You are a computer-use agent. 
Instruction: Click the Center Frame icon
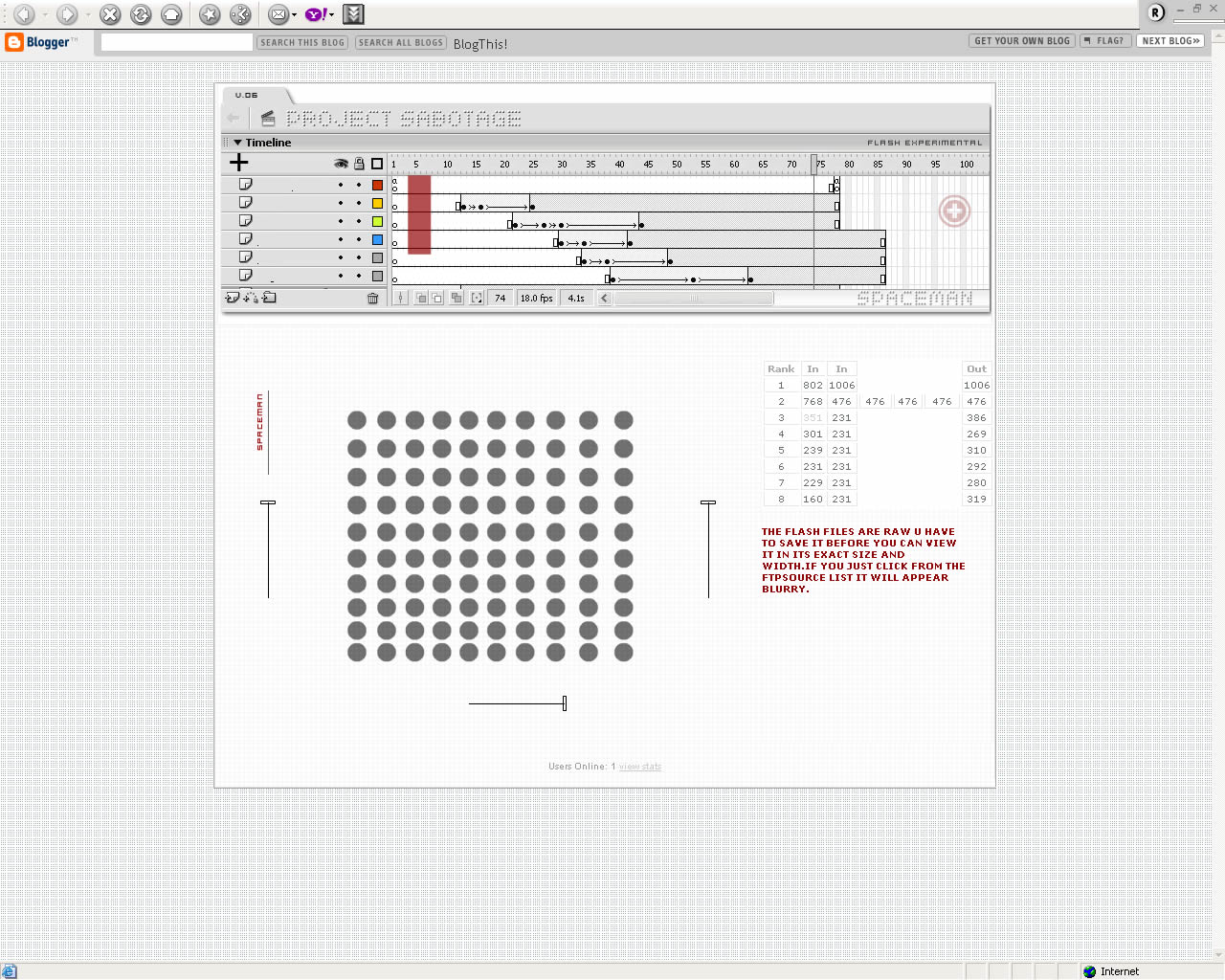click(x=400, y=299)
